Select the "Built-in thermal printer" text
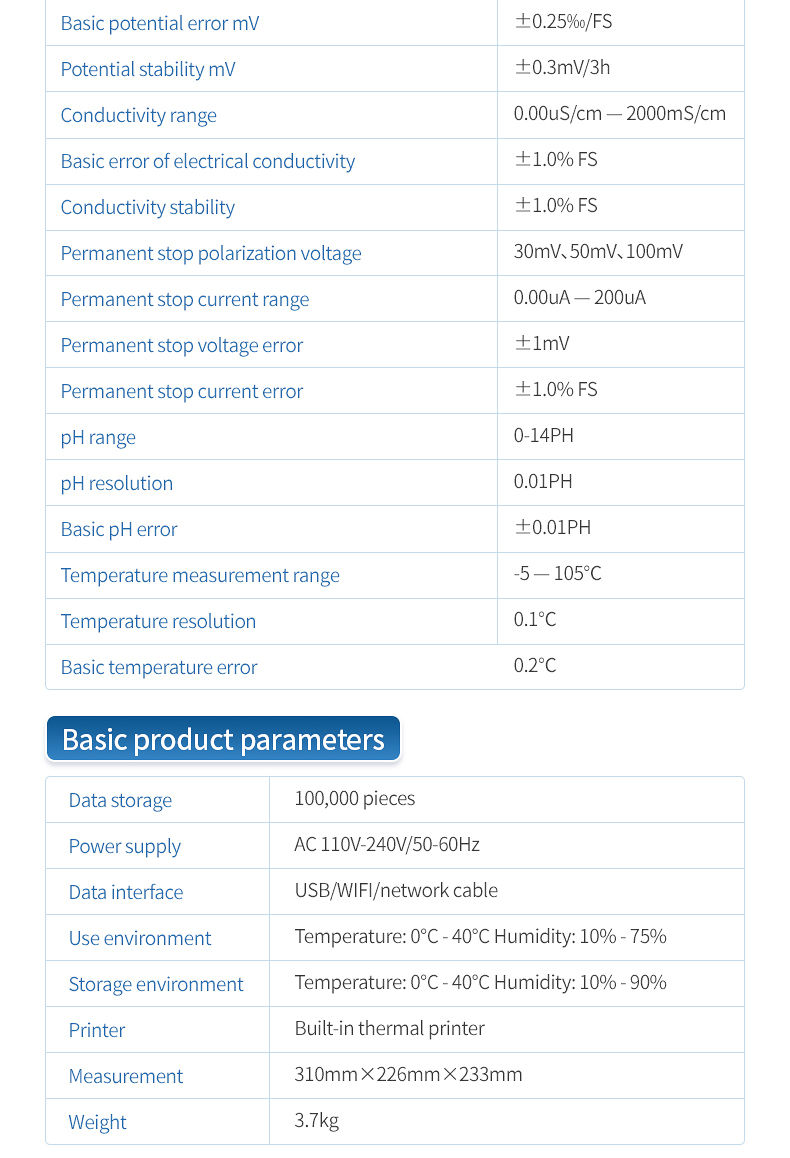The image size is (790, 1158). point(390,1028)
